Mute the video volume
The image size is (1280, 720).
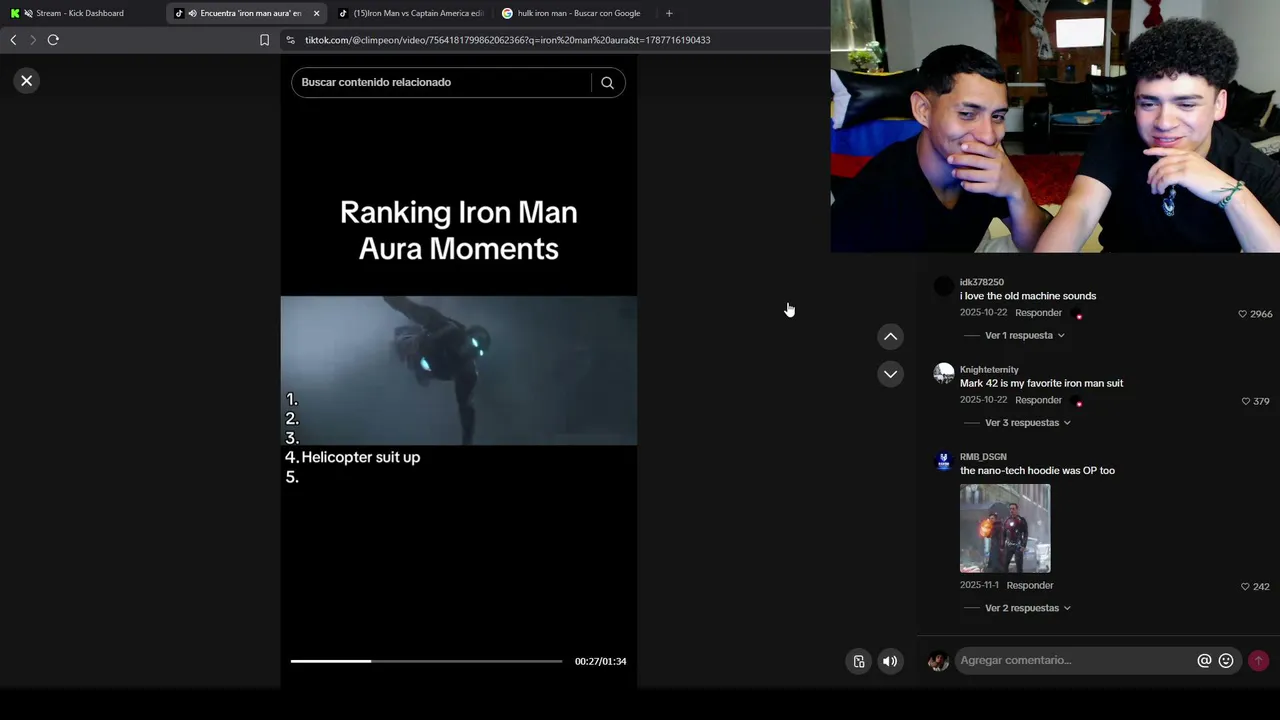click(x=890, y=661)
